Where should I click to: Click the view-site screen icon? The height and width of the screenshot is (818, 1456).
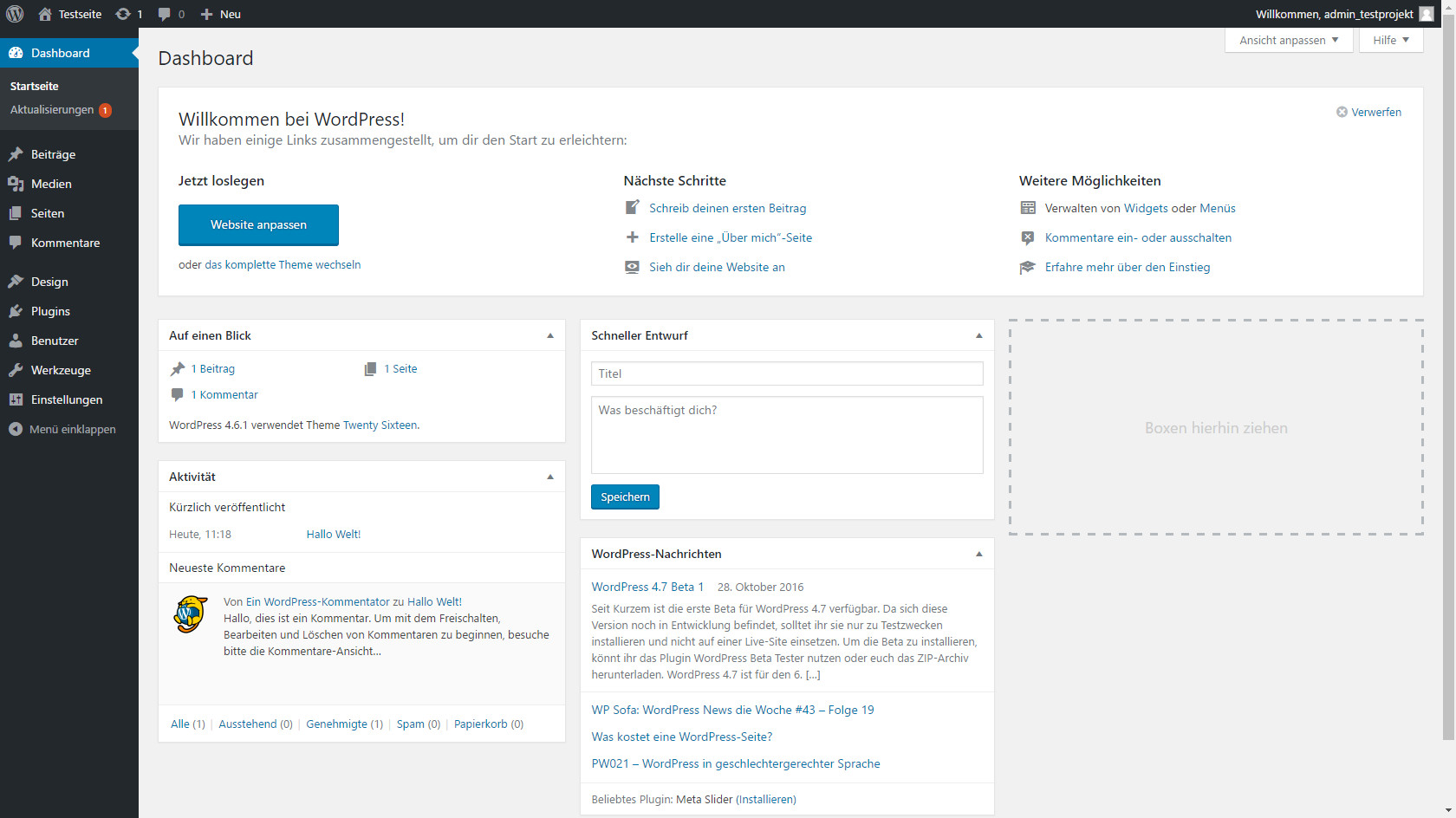click(633, 267)
